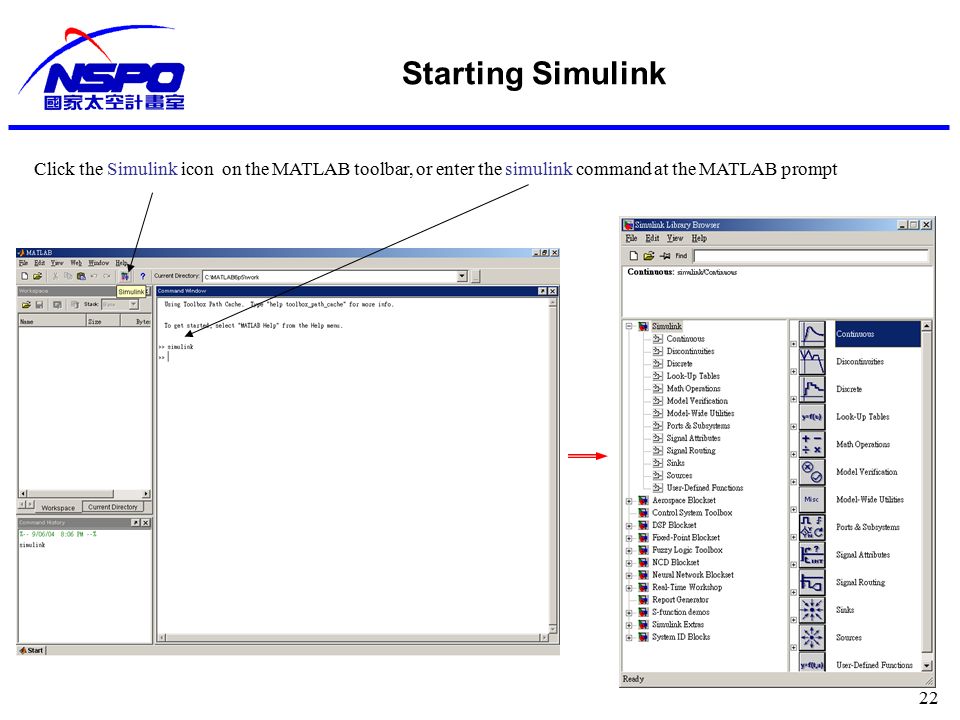960x720 pixels.
Task: Select the Discrete block library icon
Action: pos(812,389)
